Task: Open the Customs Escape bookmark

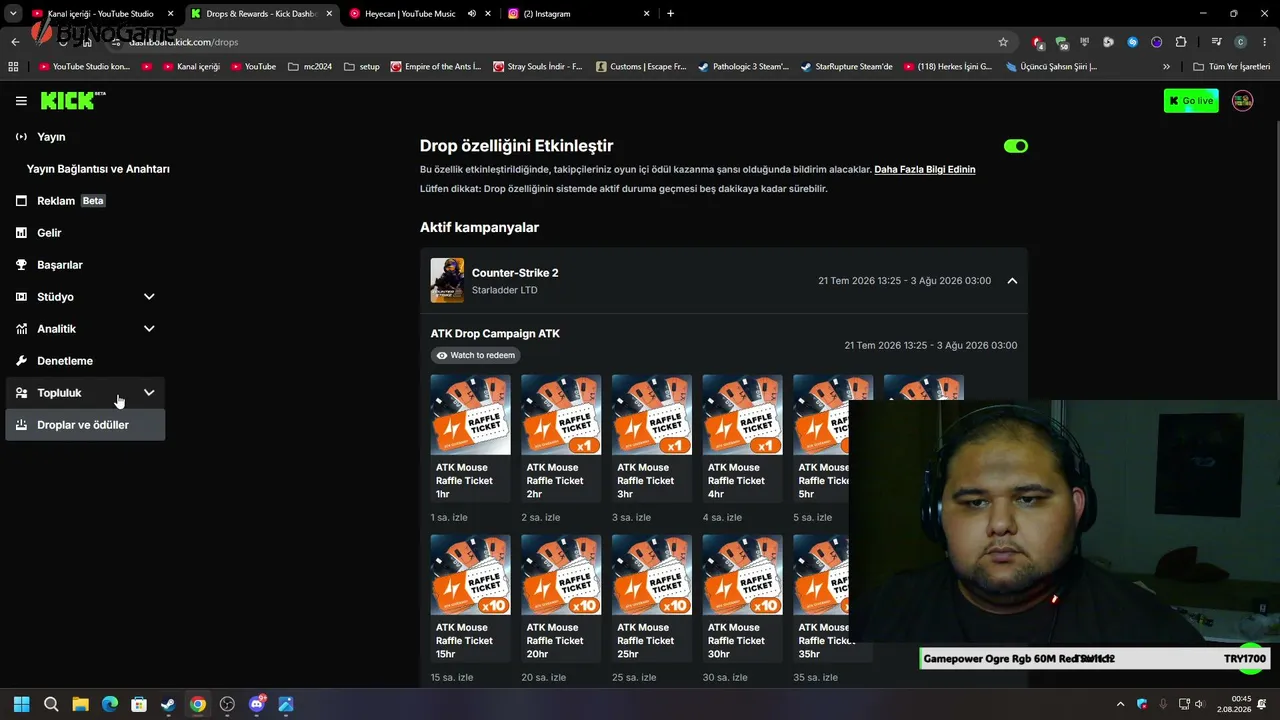Action: (x=641, y=67)
